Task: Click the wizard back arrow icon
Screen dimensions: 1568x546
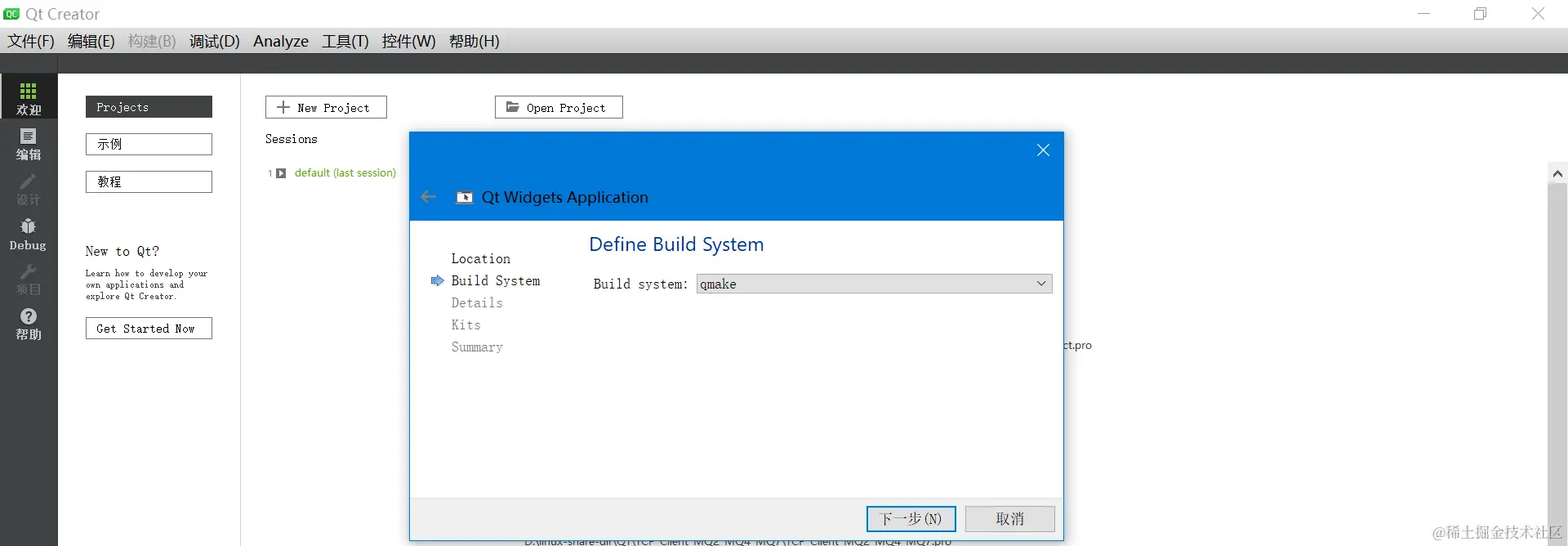Action: (429, 197)
